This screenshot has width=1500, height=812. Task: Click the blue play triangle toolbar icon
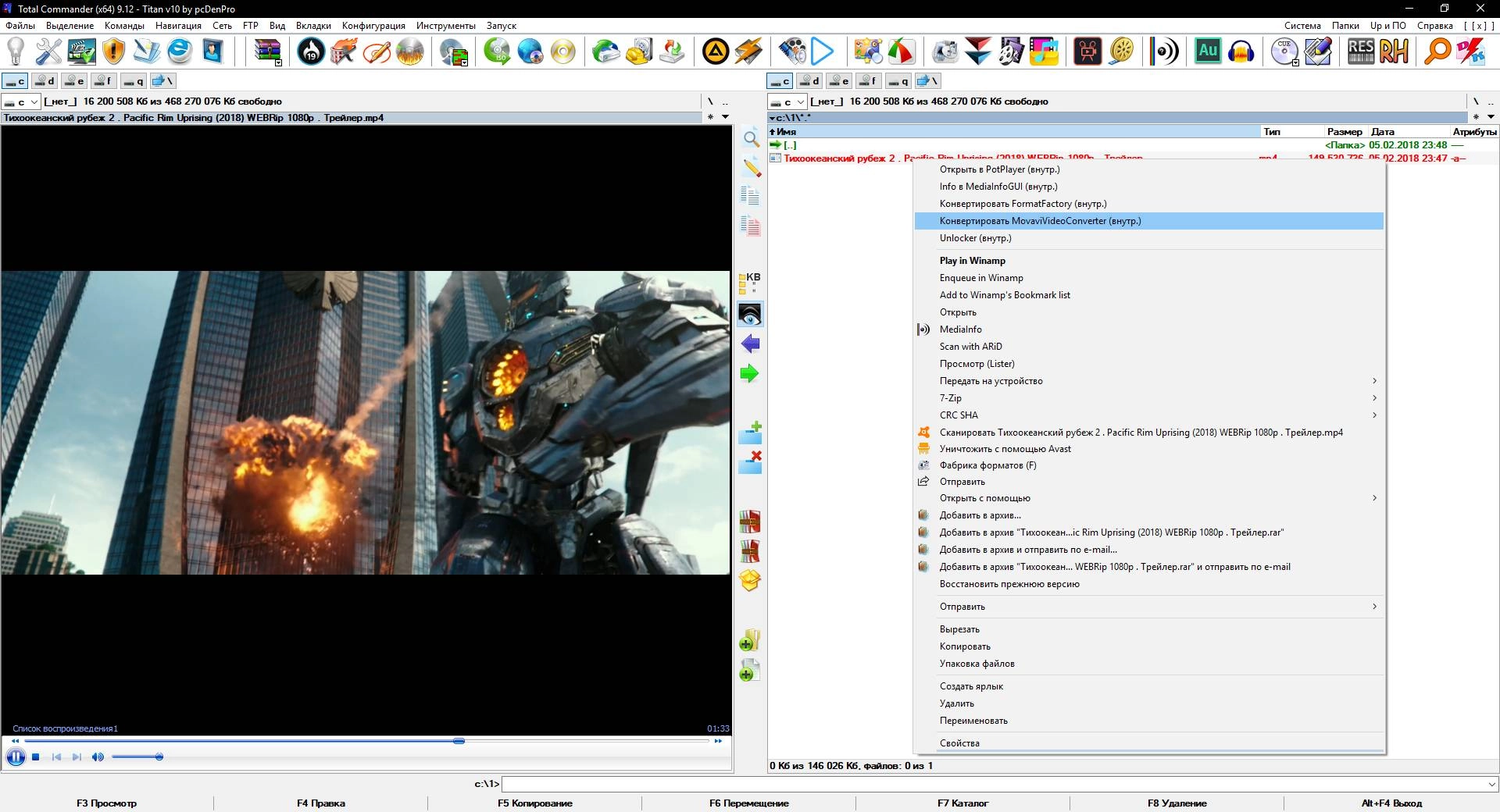(823, 52)
